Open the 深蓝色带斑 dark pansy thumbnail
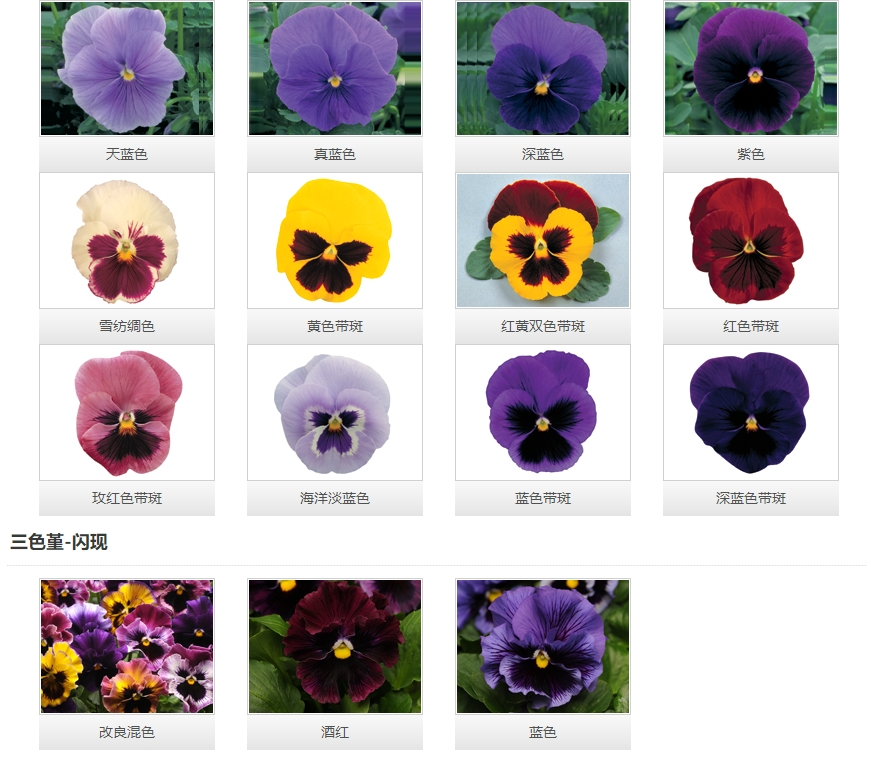This screenshot has width=876, height=758. pyautogui.click(x=751, y=413)
